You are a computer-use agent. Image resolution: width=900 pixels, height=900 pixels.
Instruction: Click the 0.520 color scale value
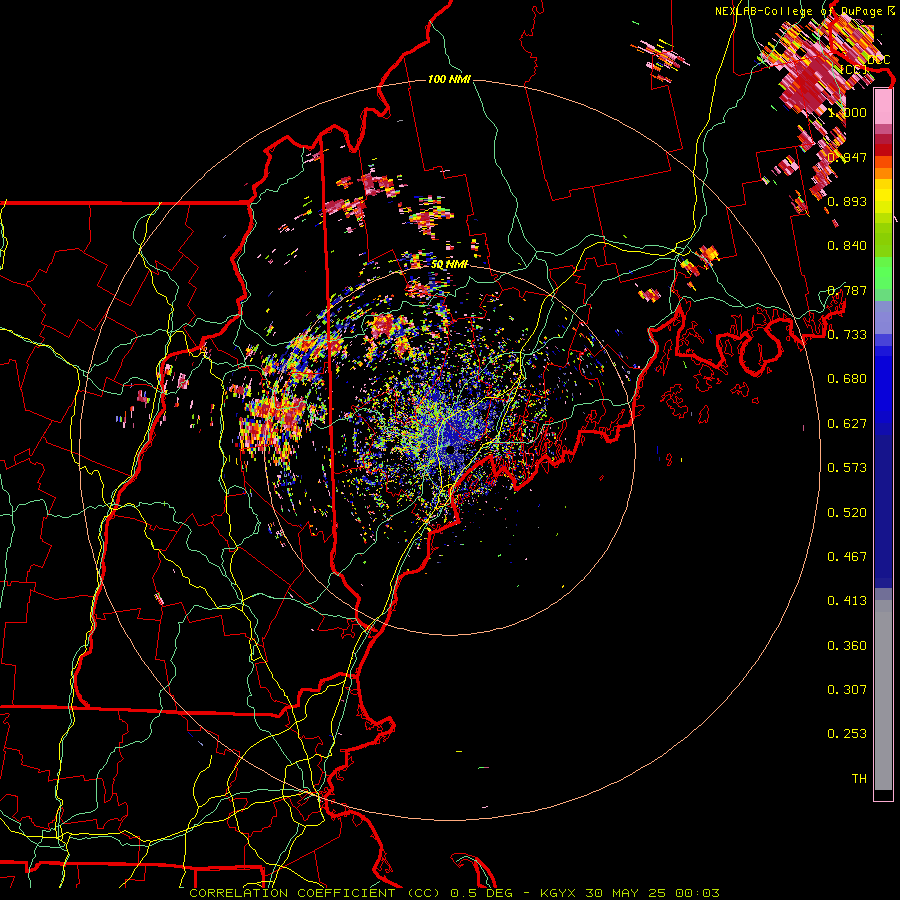coord(847,513)
